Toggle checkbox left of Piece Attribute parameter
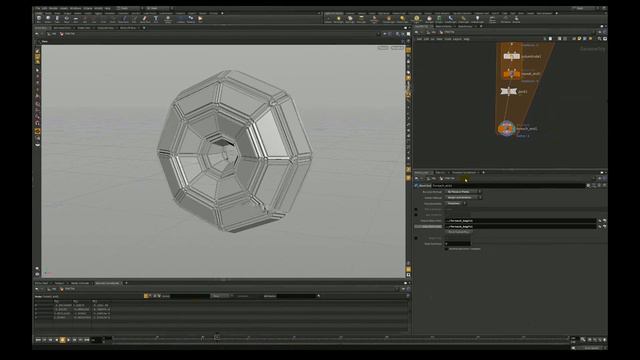Image resolution: width=640 pixels, height=360 pixels. (416, 209)
